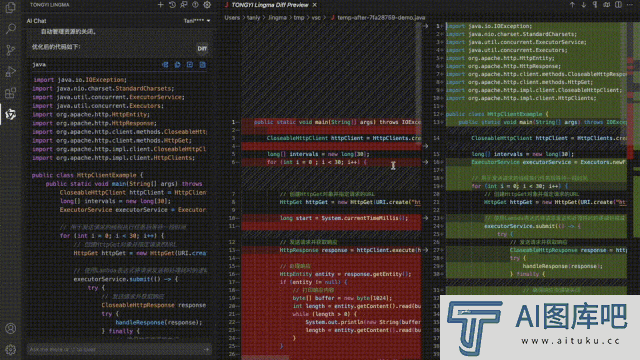Click revert arrow beside left line 4
The width and height of the screenshot is (640, 360).
point(425,146)
